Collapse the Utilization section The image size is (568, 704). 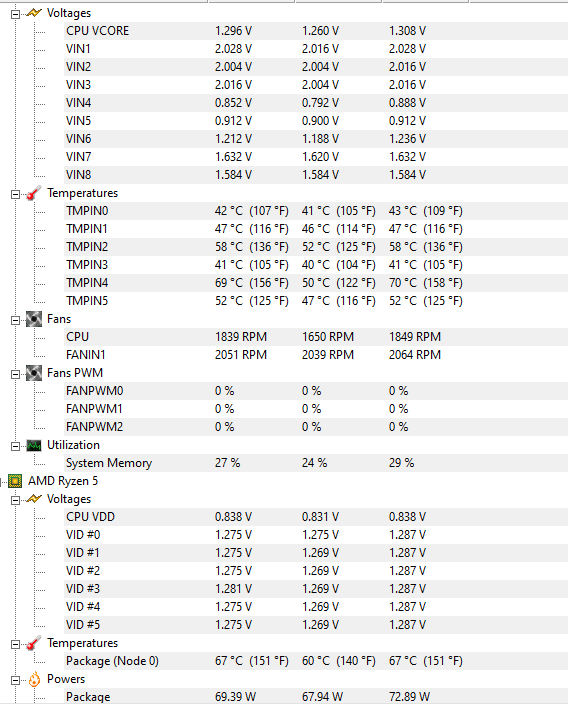[x=15, y=446]
